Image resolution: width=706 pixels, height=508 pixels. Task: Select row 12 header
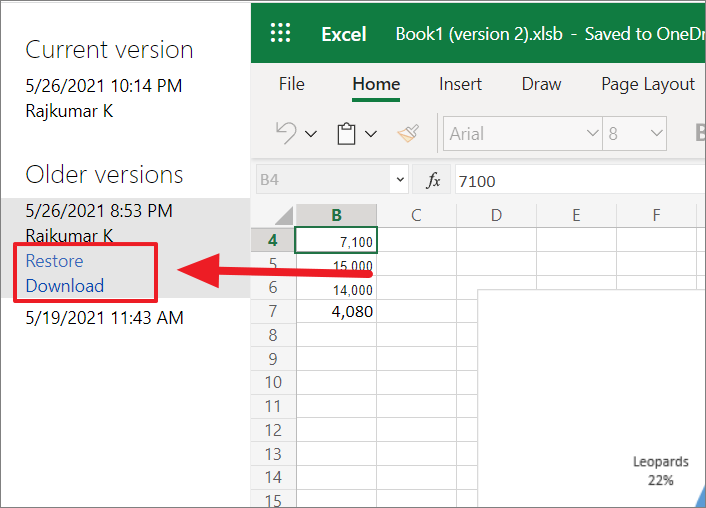(x=273, y=430)
